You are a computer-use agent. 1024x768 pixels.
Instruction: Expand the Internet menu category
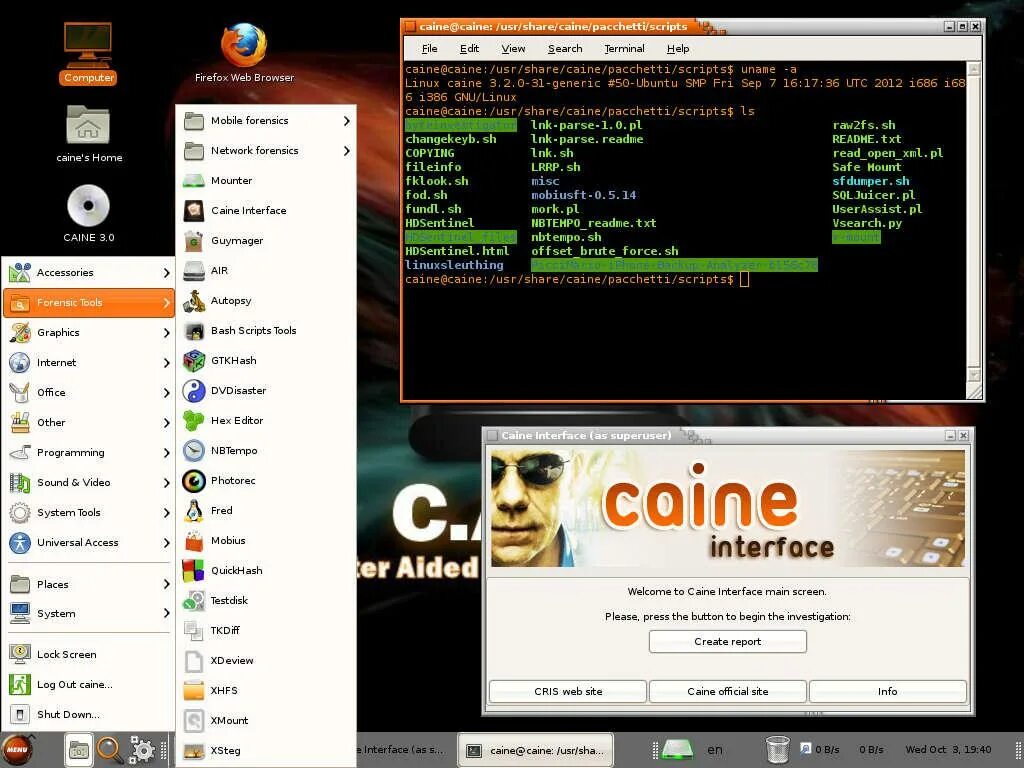coord(89,362)
